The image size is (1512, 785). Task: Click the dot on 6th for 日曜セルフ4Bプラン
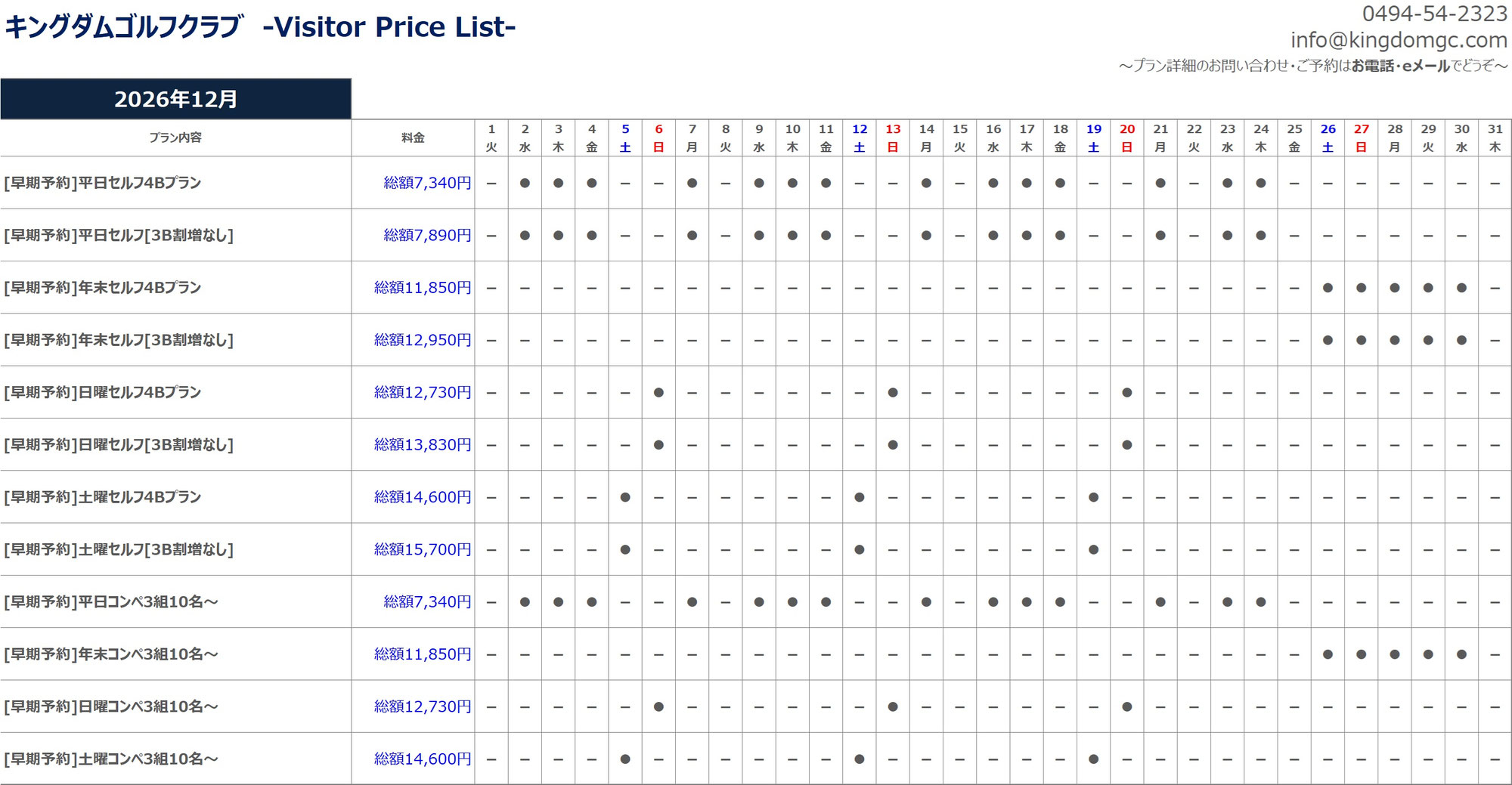click(658, 392)
